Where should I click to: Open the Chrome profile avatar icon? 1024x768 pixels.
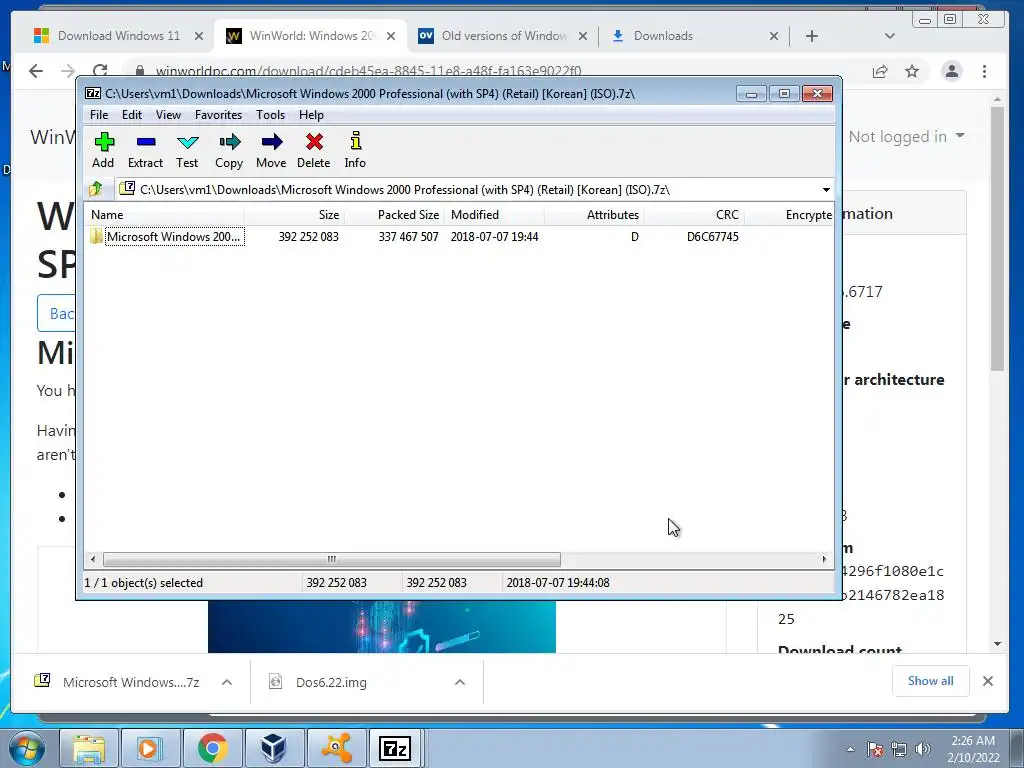[952, 71]
